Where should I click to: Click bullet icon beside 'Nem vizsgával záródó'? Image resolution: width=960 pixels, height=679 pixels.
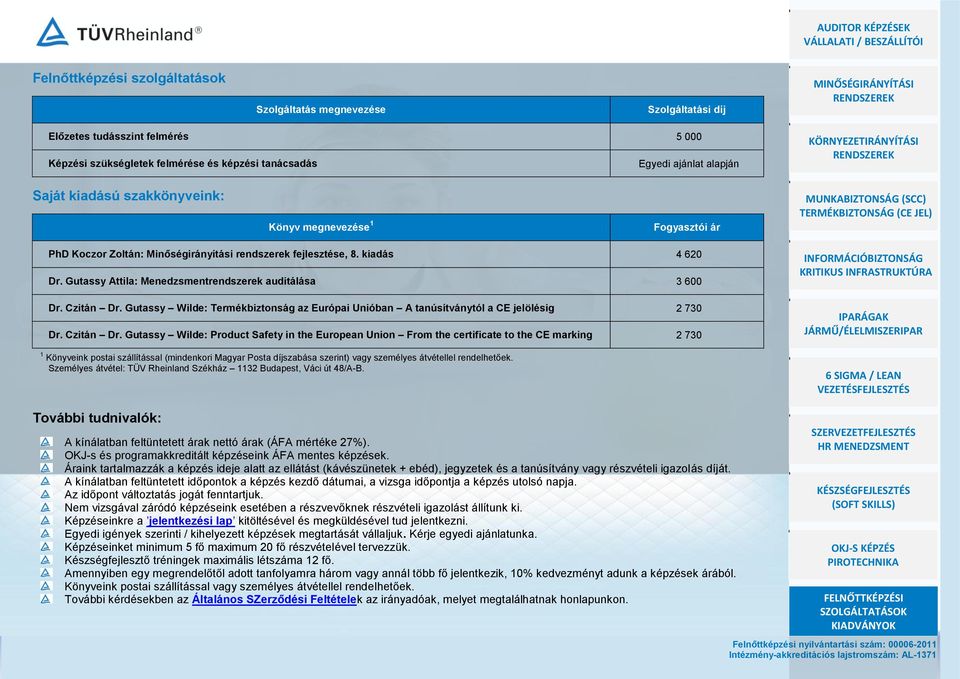click(x=46, y=507)
